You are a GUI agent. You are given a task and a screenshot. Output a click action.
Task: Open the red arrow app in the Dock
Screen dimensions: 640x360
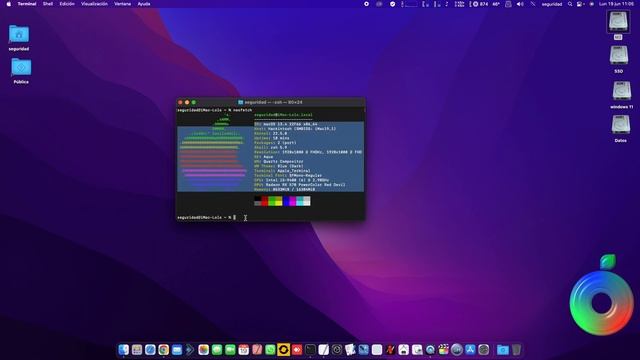tap(297, 349)
